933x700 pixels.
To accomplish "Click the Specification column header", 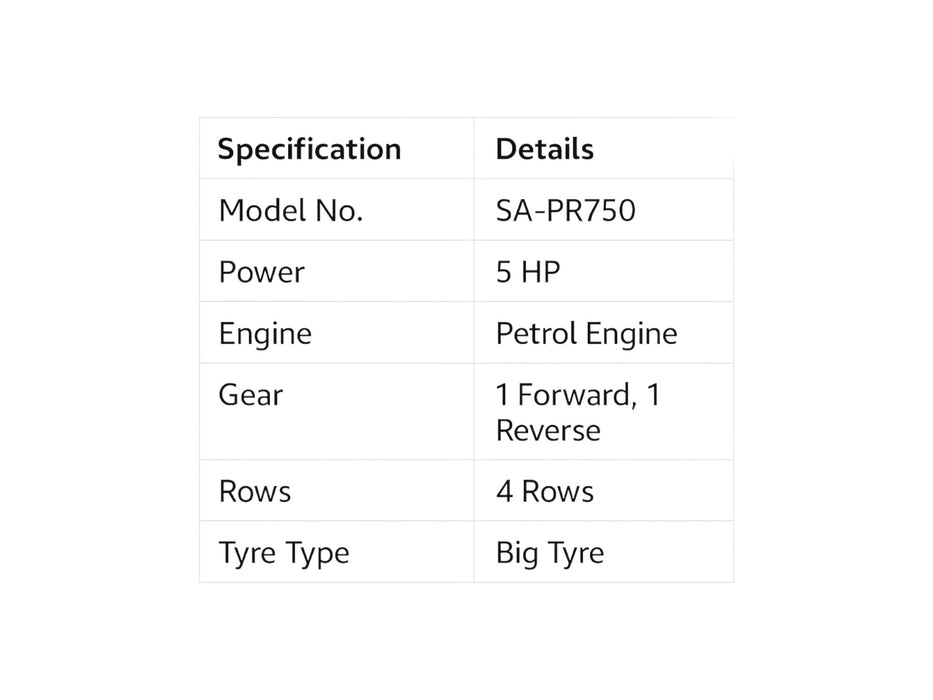I will click(x=309, y=150).
